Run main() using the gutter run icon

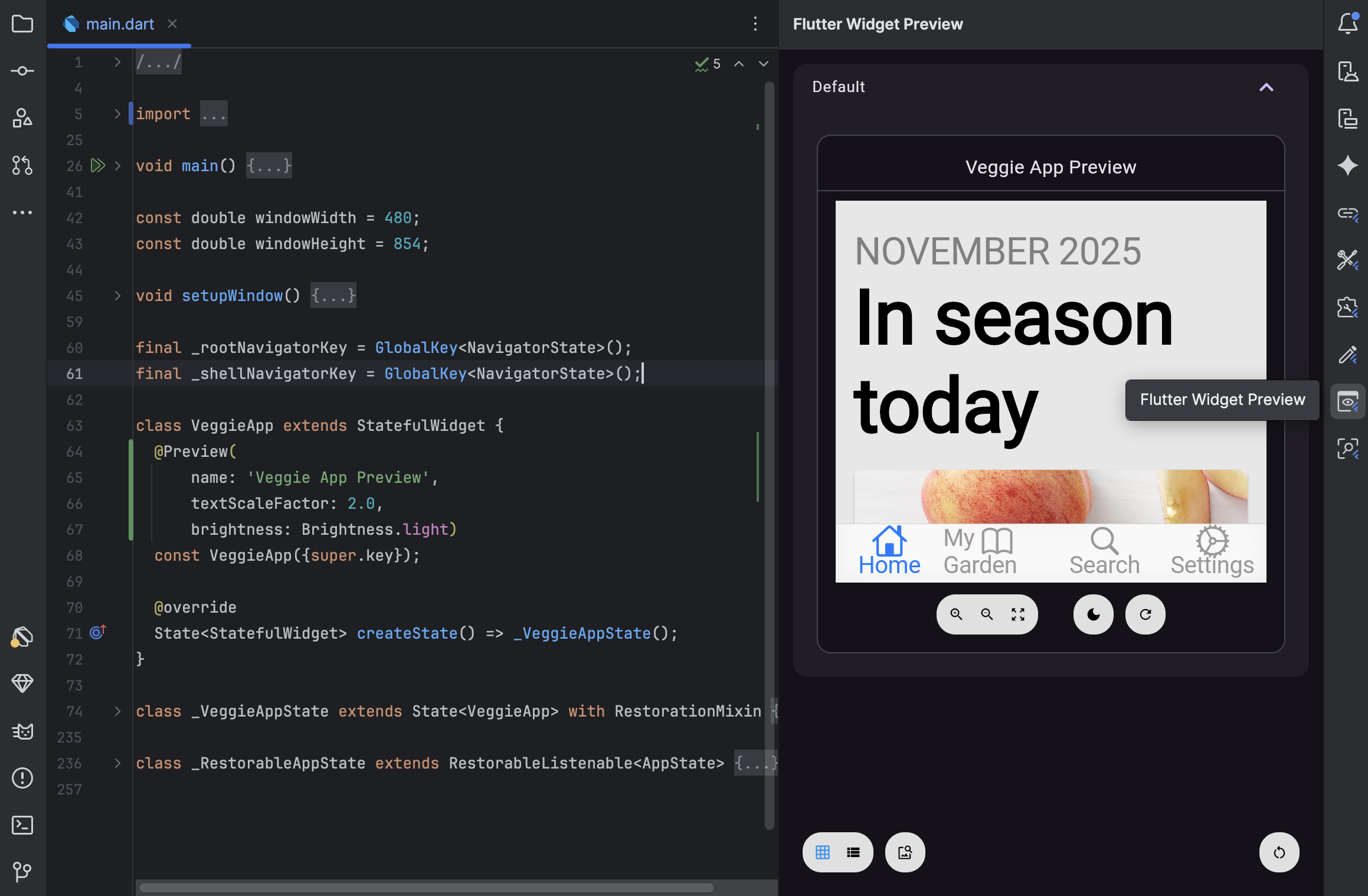pyautogui.click(x=97, y=166)
